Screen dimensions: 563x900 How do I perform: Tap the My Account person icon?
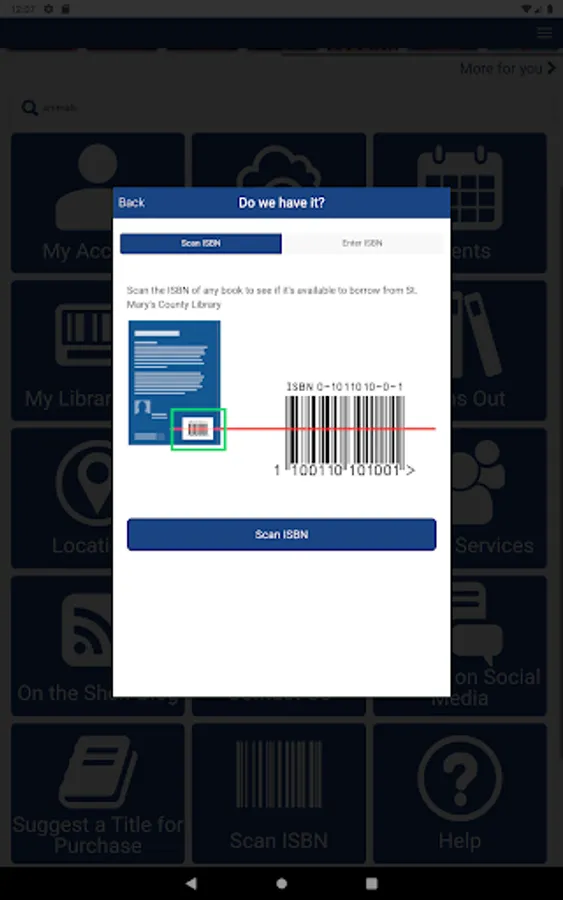86,187
